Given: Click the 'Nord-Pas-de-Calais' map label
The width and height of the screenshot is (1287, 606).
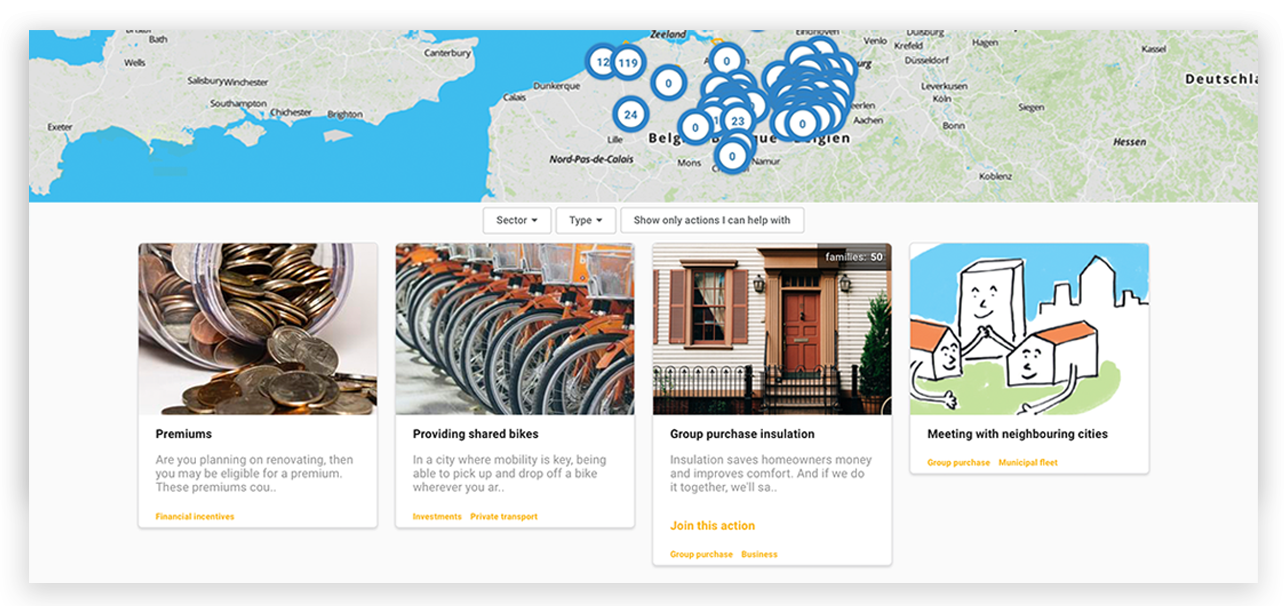Looking at the screenshot, I should coord(592,159).
